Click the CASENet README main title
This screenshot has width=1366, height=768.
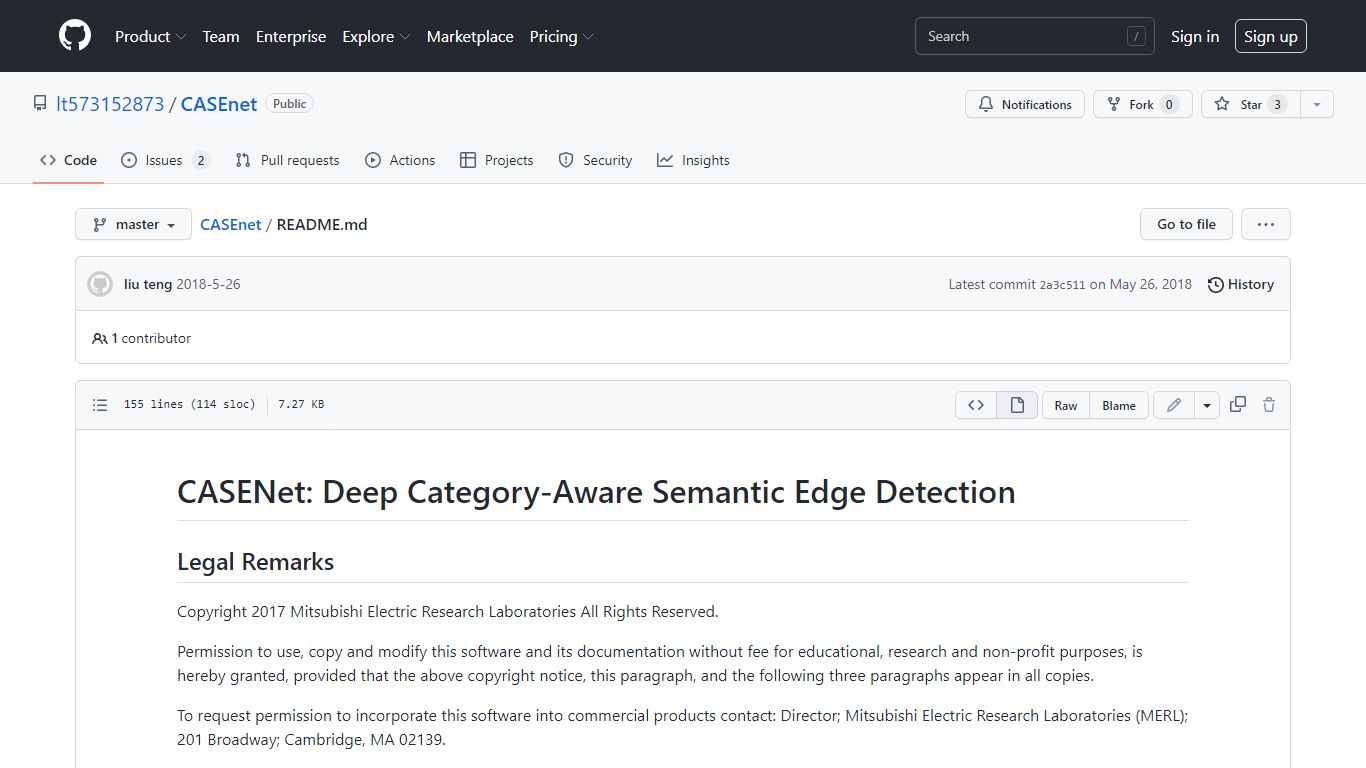pyautogui.click(x=596, y=492)
